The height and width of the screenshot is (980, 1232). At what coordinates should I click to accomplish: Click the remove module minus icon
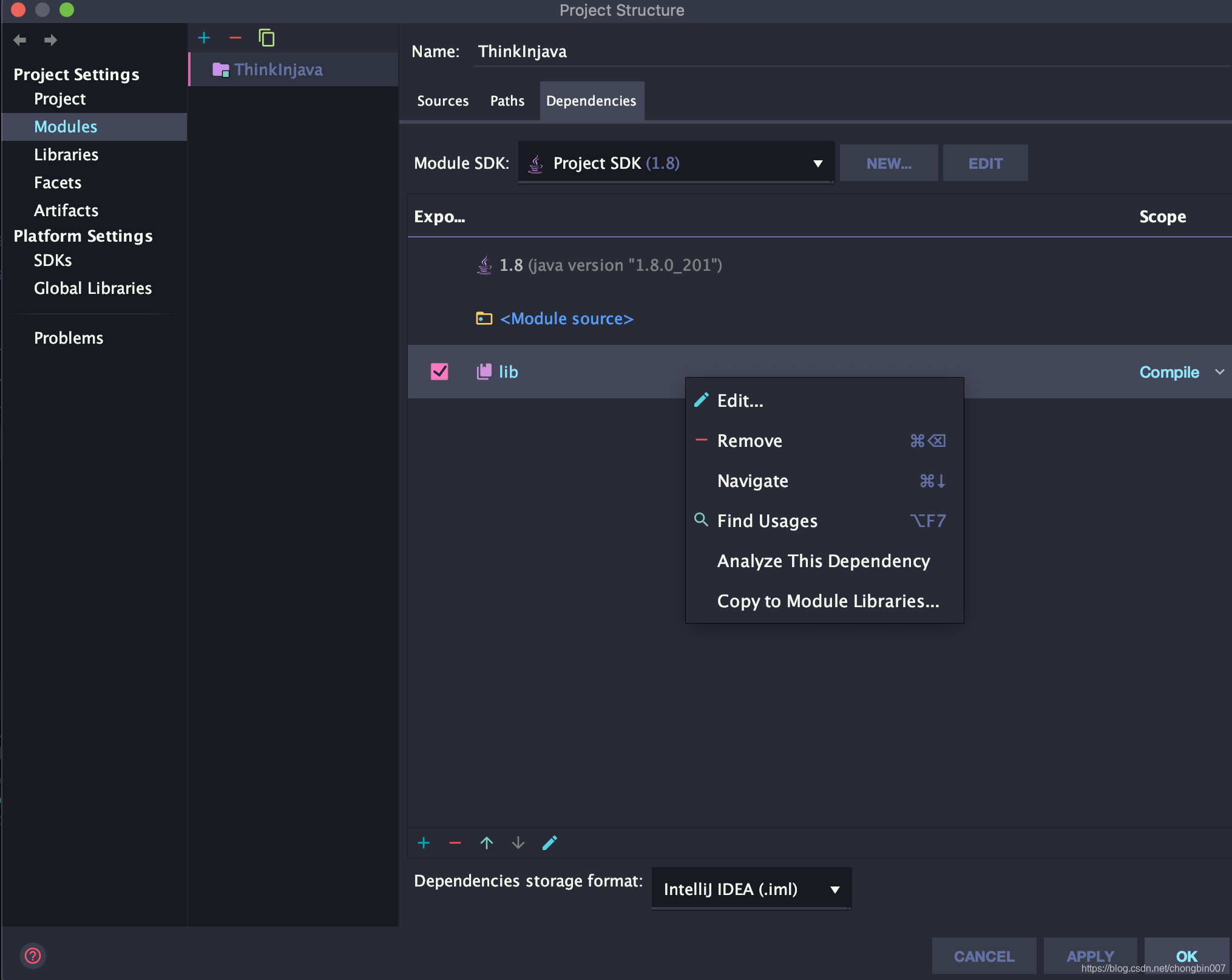coord(235,38)
